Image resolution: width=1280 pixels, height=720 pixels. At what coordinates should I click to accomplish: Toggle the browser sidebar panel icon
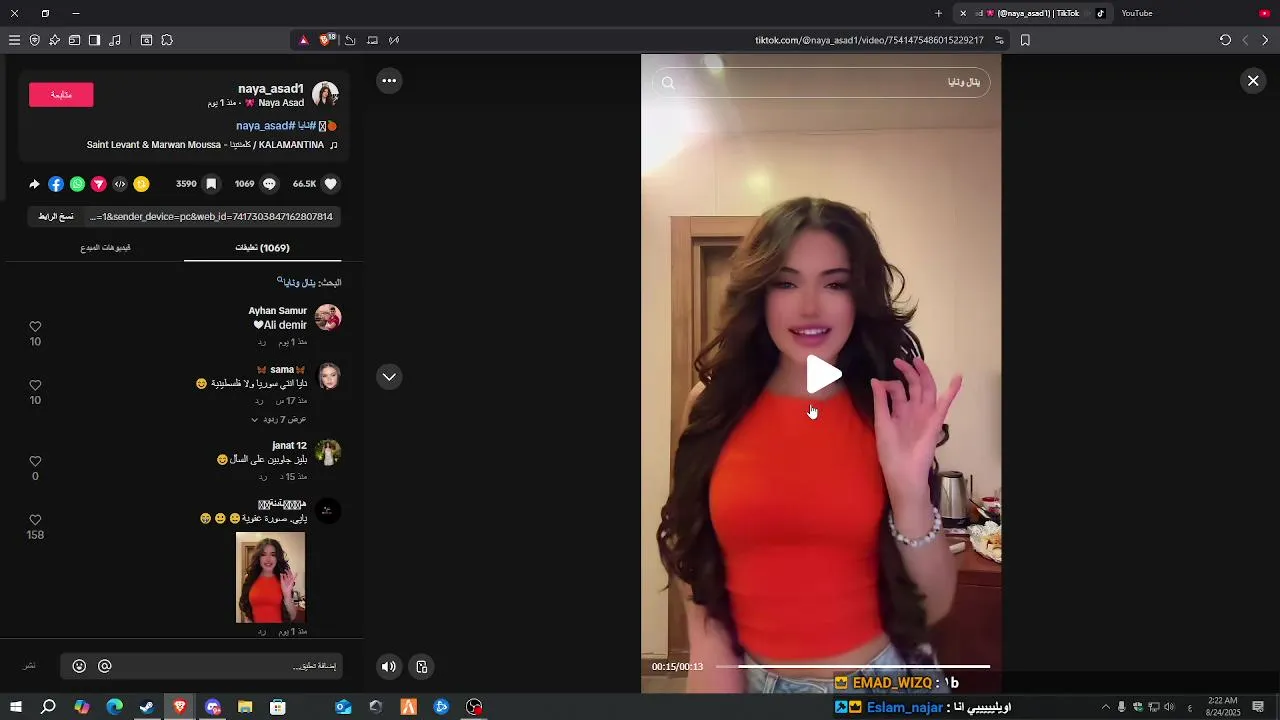pos(94,40)
